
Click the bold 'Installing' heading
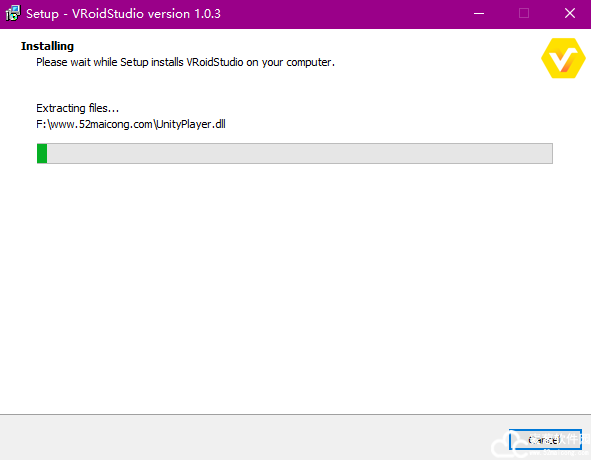[x=47, y=46]
